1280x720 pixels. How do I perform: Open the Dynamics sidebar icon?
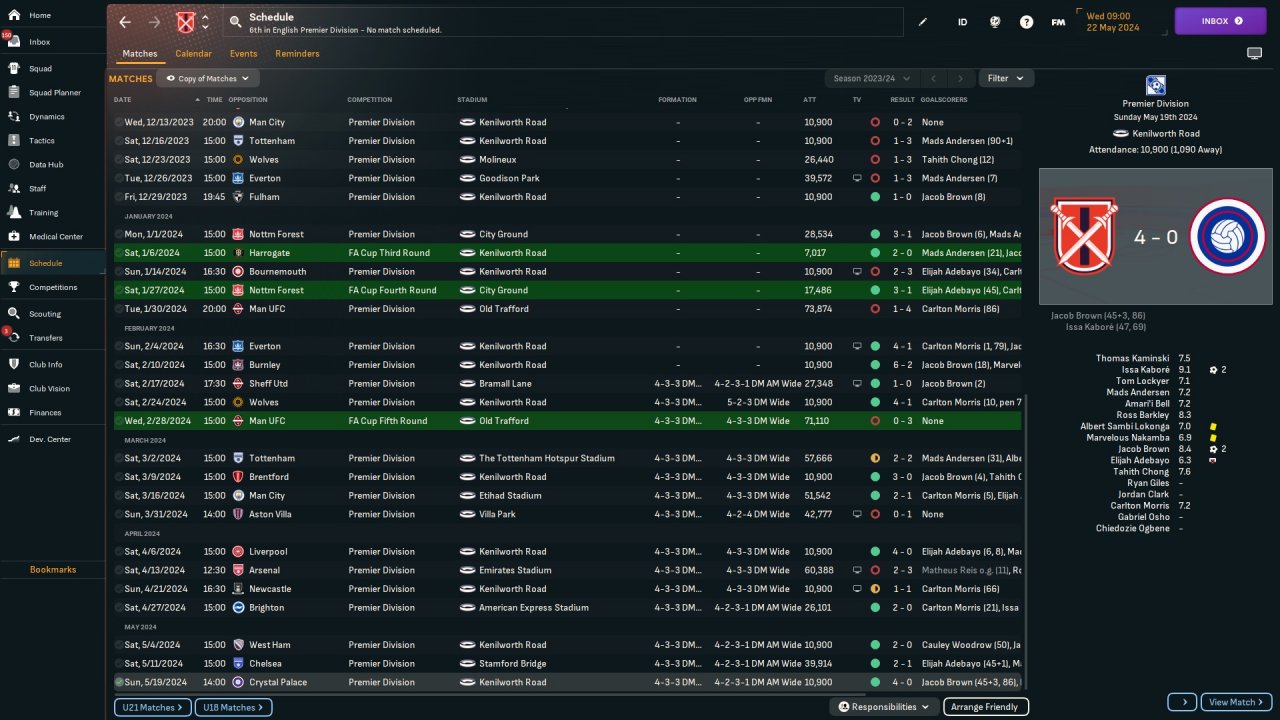(x=14, y=117)
